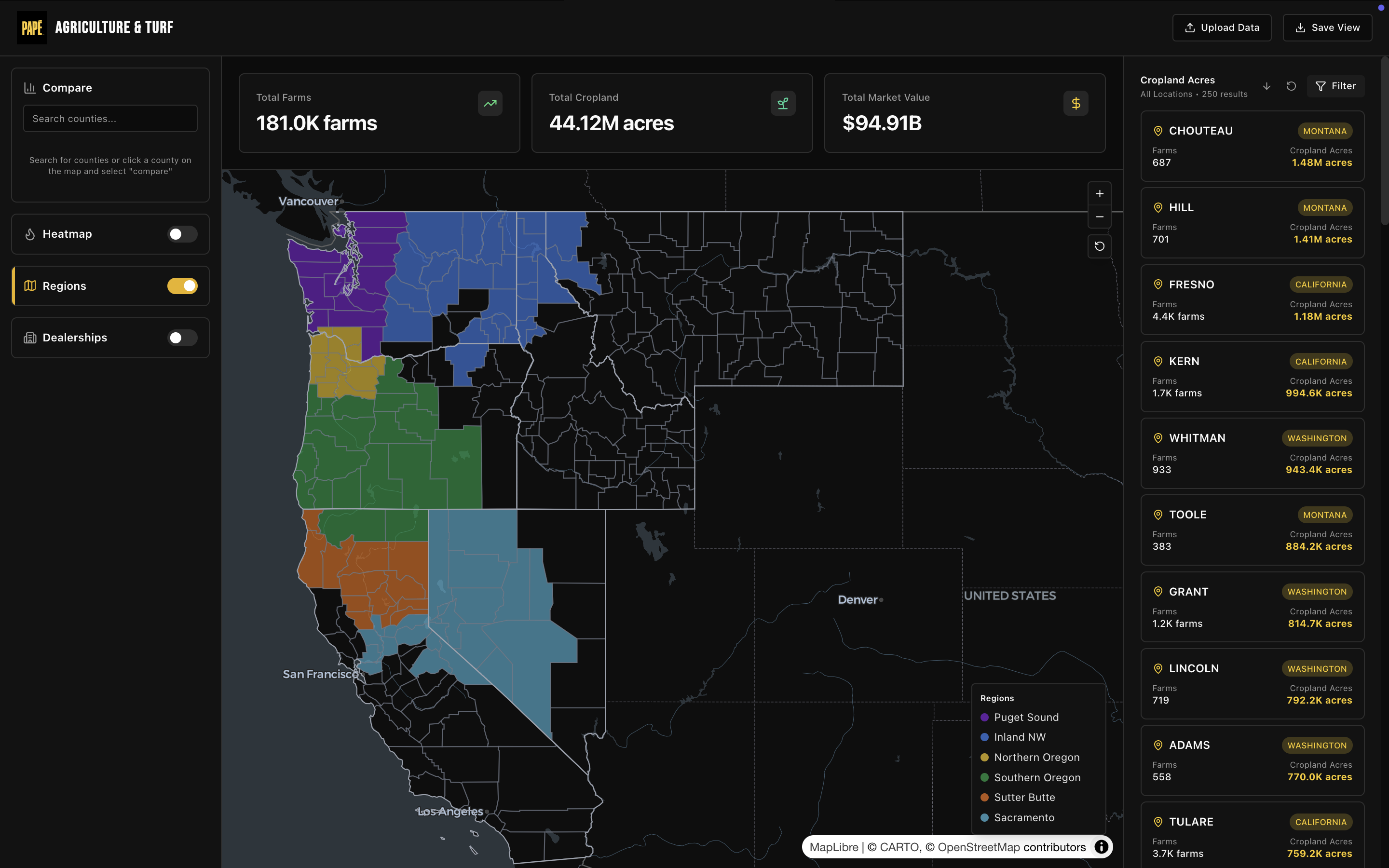Screen dimensions: 1389x868
Task: Click the Dealerships building icon
Action: pyautogui.click(x=30, y=338)
